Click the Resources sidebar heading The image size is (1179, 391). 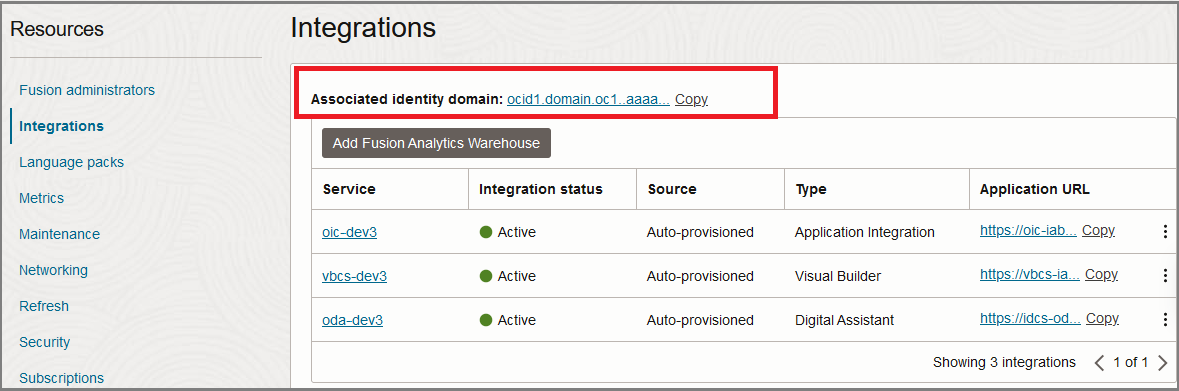57,29
